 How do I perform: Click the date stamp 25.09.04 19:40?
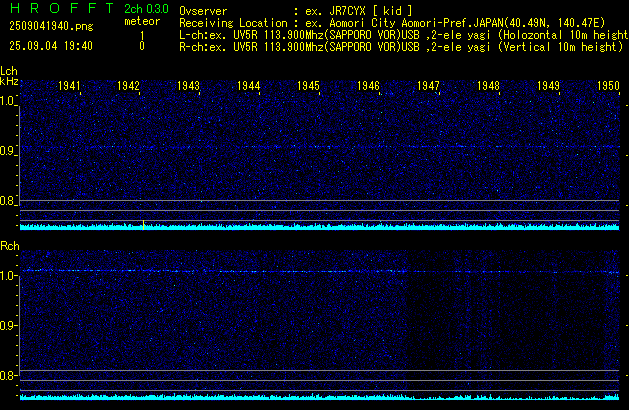(51, 46)
